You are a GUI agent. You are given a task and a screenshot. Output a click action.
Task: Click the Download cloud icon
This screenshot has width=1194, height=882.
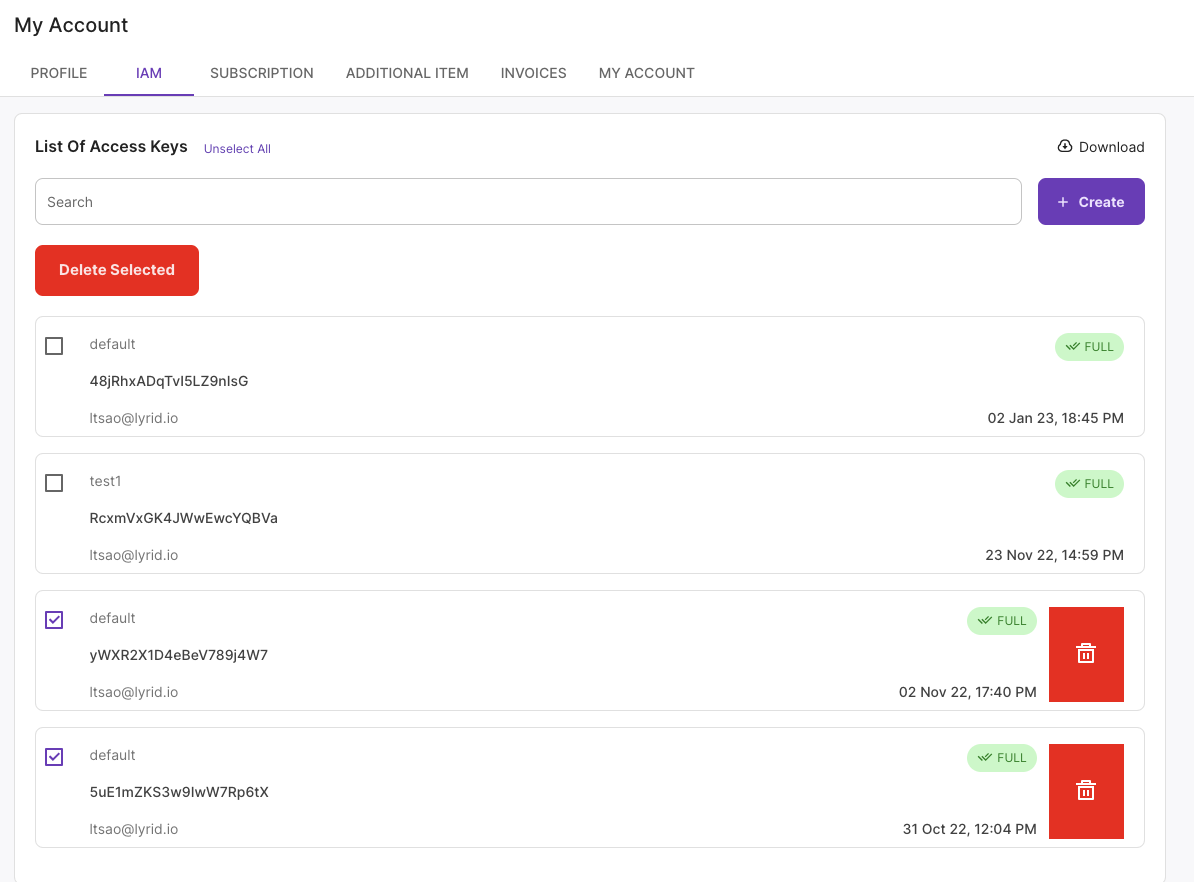(1065, 146)
